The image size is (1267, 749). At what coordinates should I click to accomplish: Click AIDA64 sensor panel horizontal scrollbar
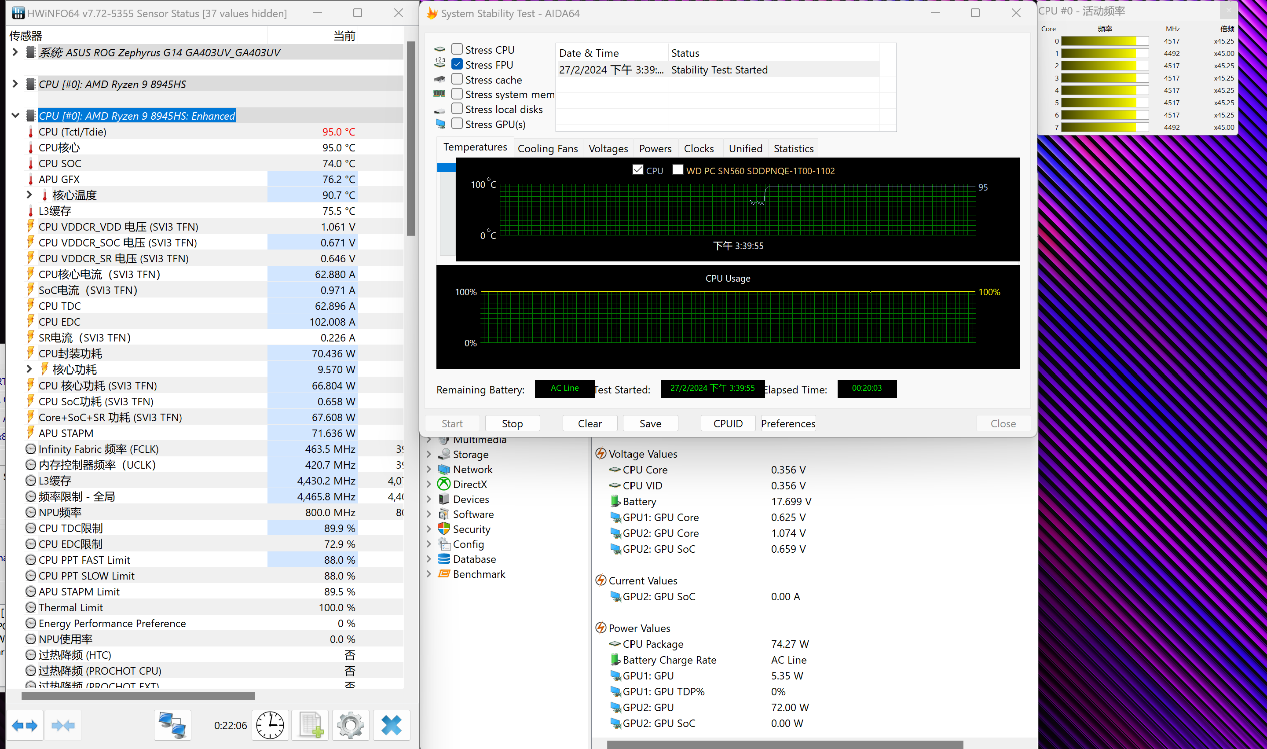785,744
